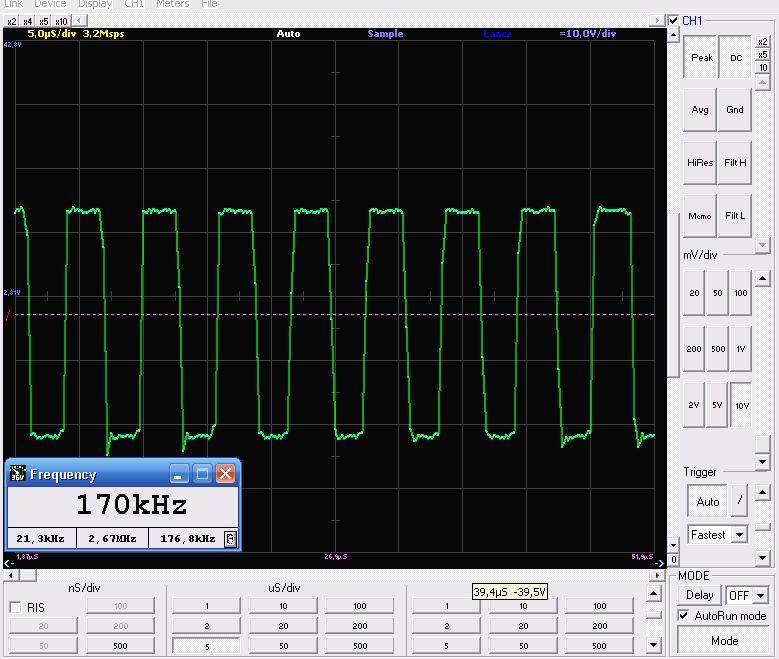This screenshot has width=779, height=659.
Task: Open the frequency meter options dropdown
Action: (x=231, y=539)
